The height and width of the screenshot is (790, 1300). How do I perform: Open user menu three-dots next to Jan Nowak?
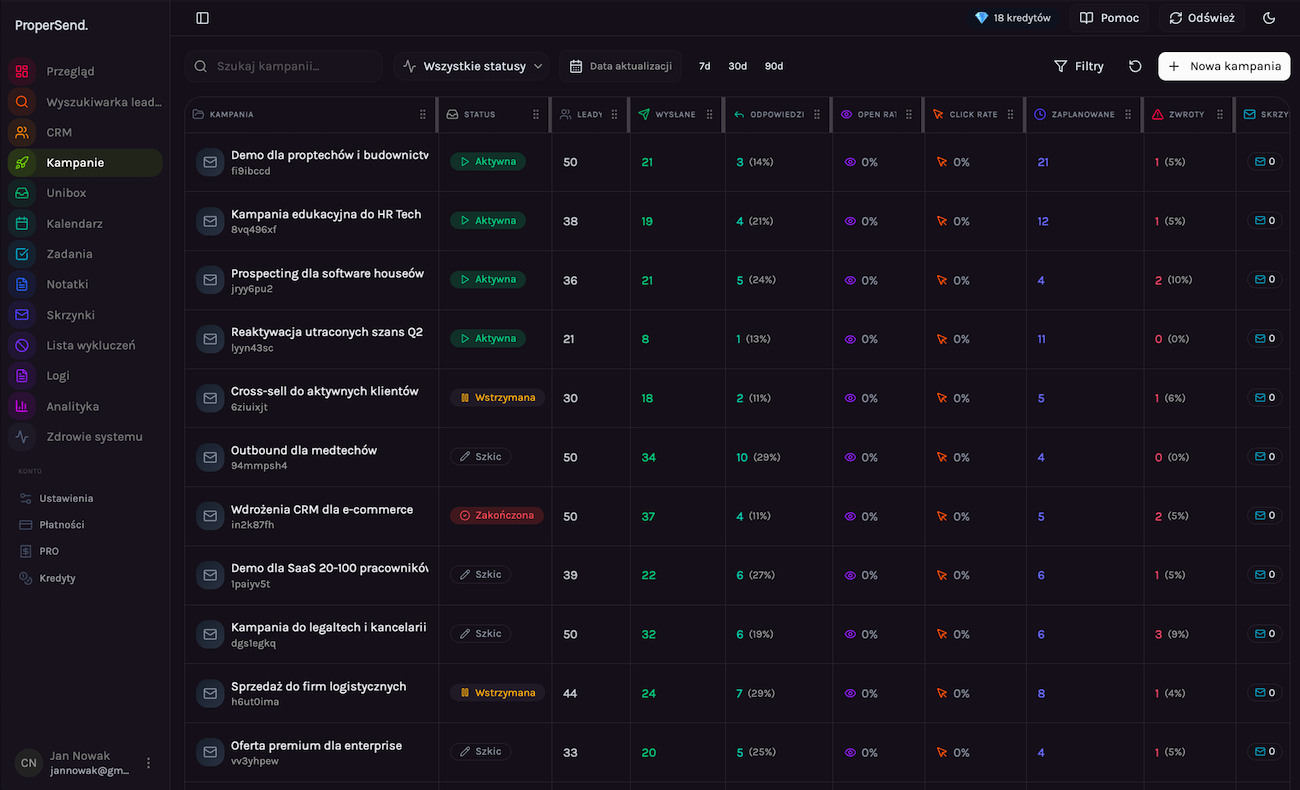(149, 763)
